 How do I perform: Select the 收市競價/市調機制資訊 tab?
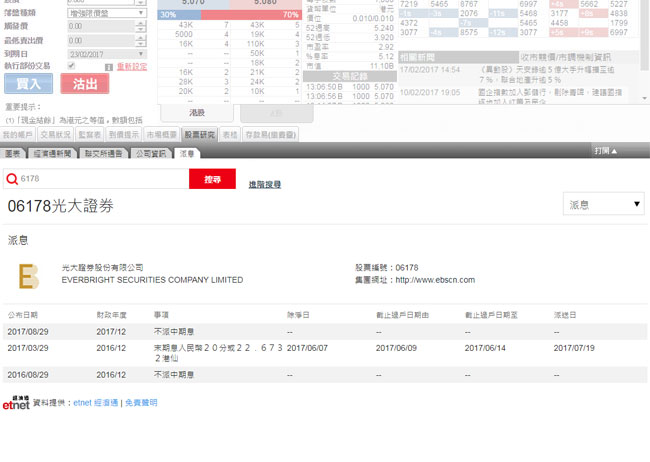[566, 57]
